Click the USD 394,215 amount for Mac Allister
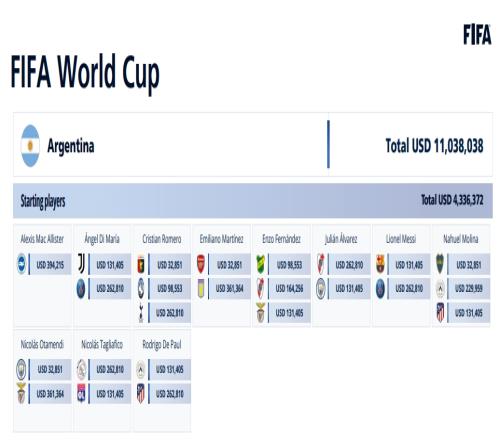Image resolution: width=500 pixels, height=440 pixels. point(50,264)
